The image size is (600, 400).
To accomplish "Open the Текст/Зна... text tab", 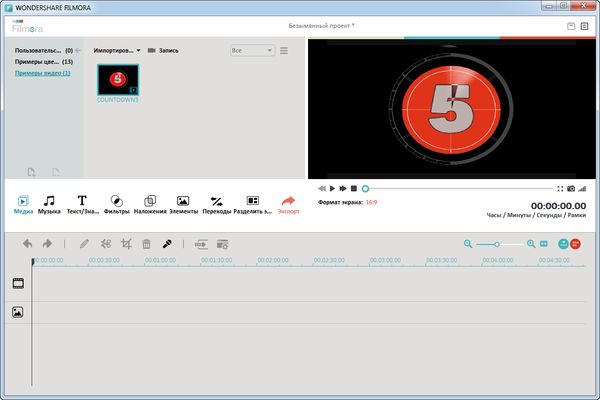I will click(83, 204).
